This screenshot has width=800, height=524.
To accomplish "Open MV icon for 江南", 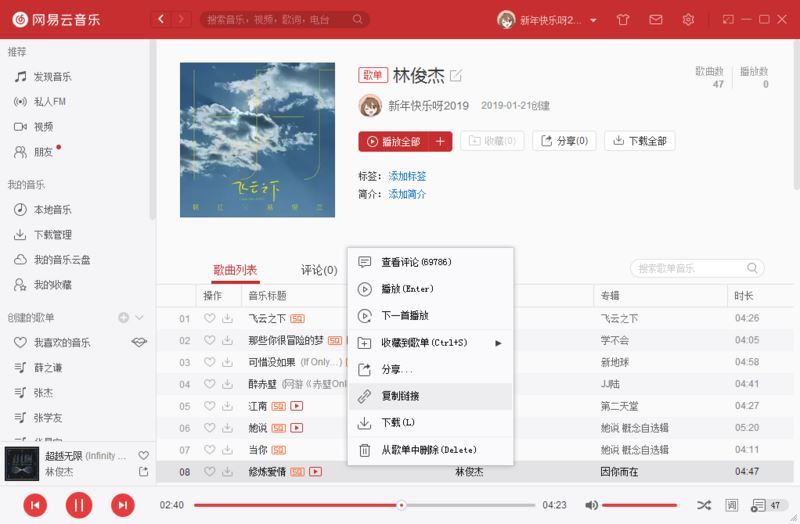I will (x=297, y=406).
